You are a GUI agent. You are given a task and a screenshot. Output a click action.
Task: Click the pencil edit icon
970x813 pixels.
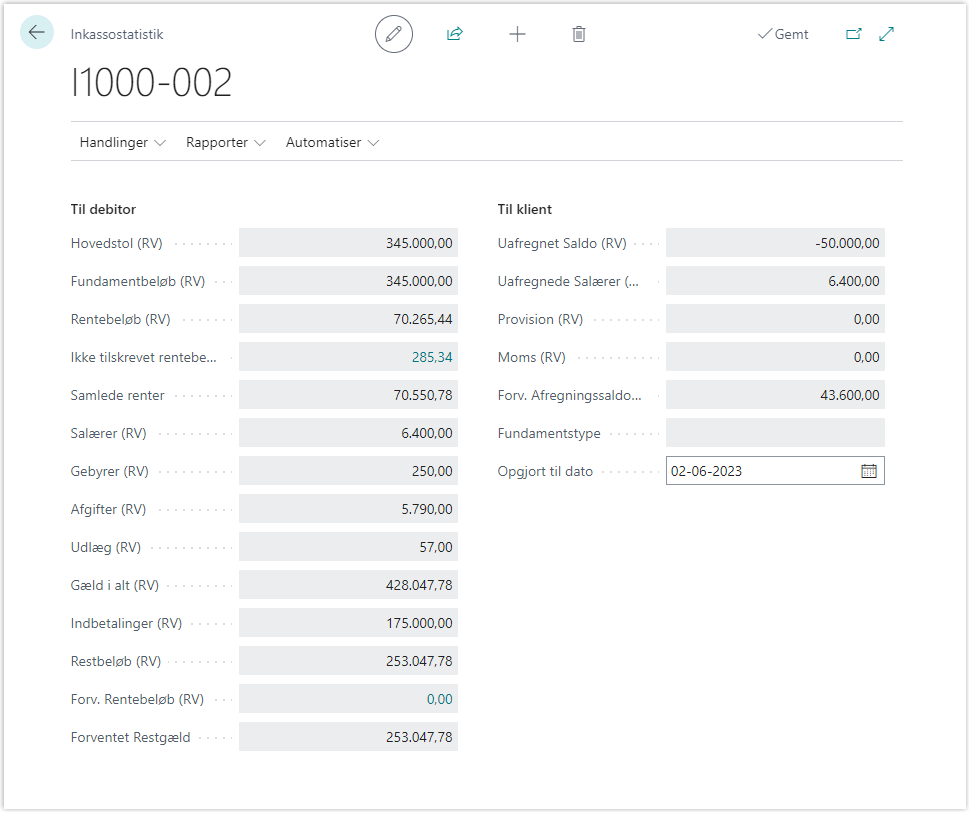point(394,34)
